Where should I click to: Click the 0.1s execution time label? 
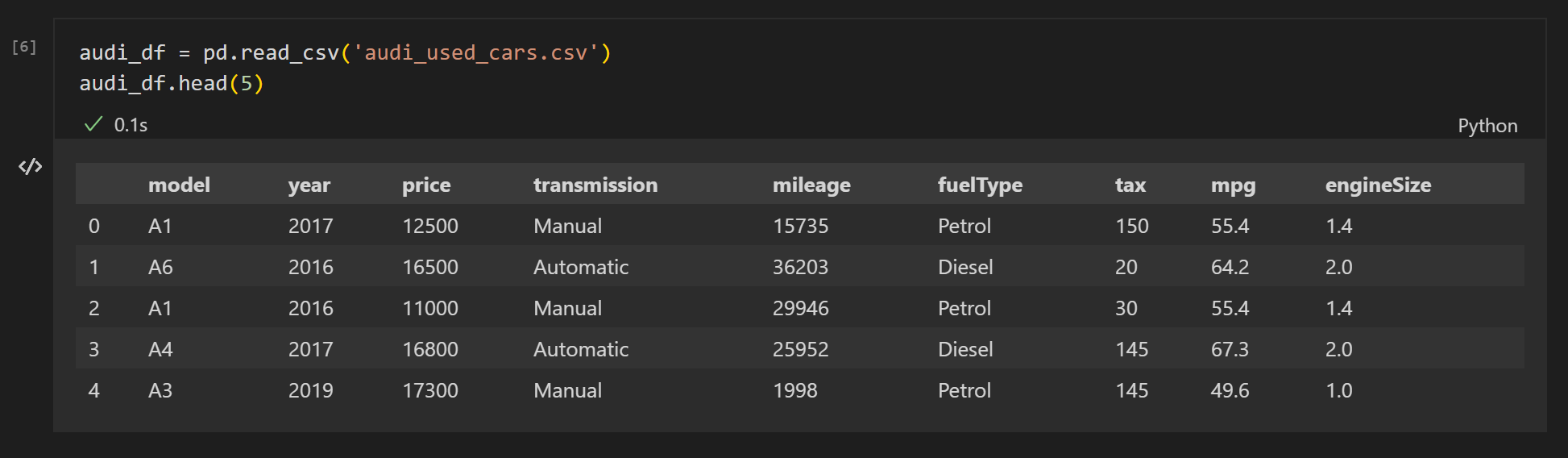[131, 126]
